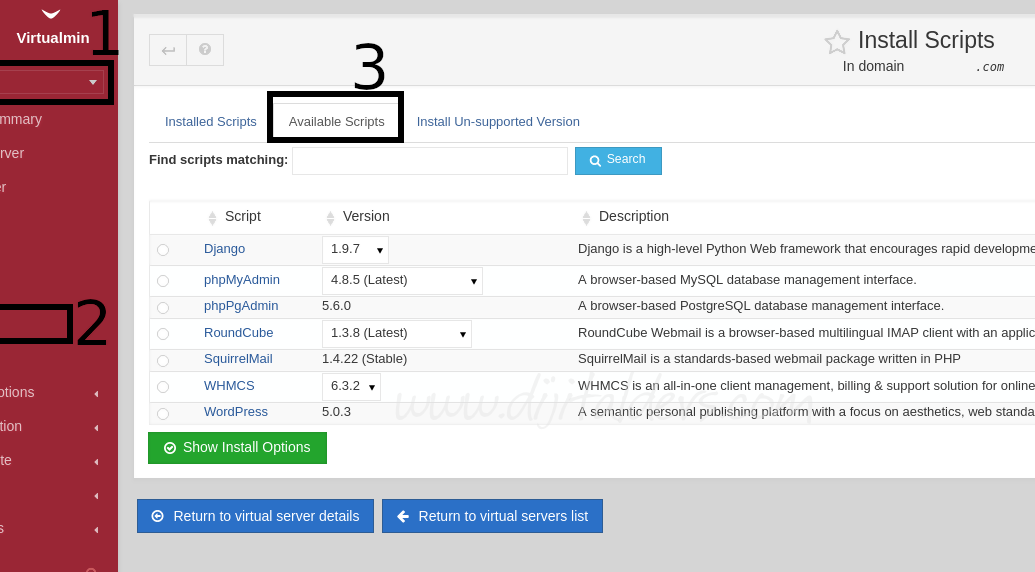Open the WHMCS script link

click(229, 386)
